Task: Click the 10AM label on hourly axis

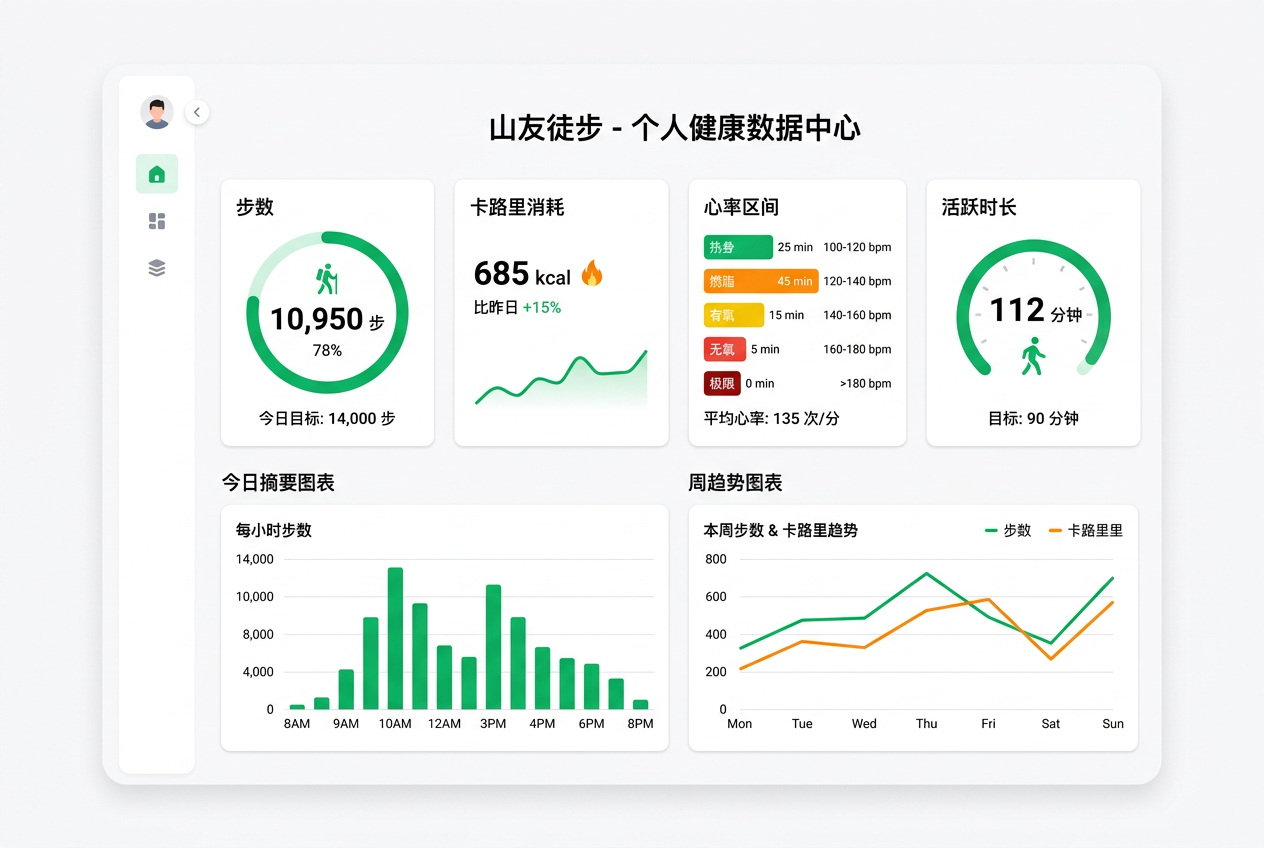Action: pos(395,723)
